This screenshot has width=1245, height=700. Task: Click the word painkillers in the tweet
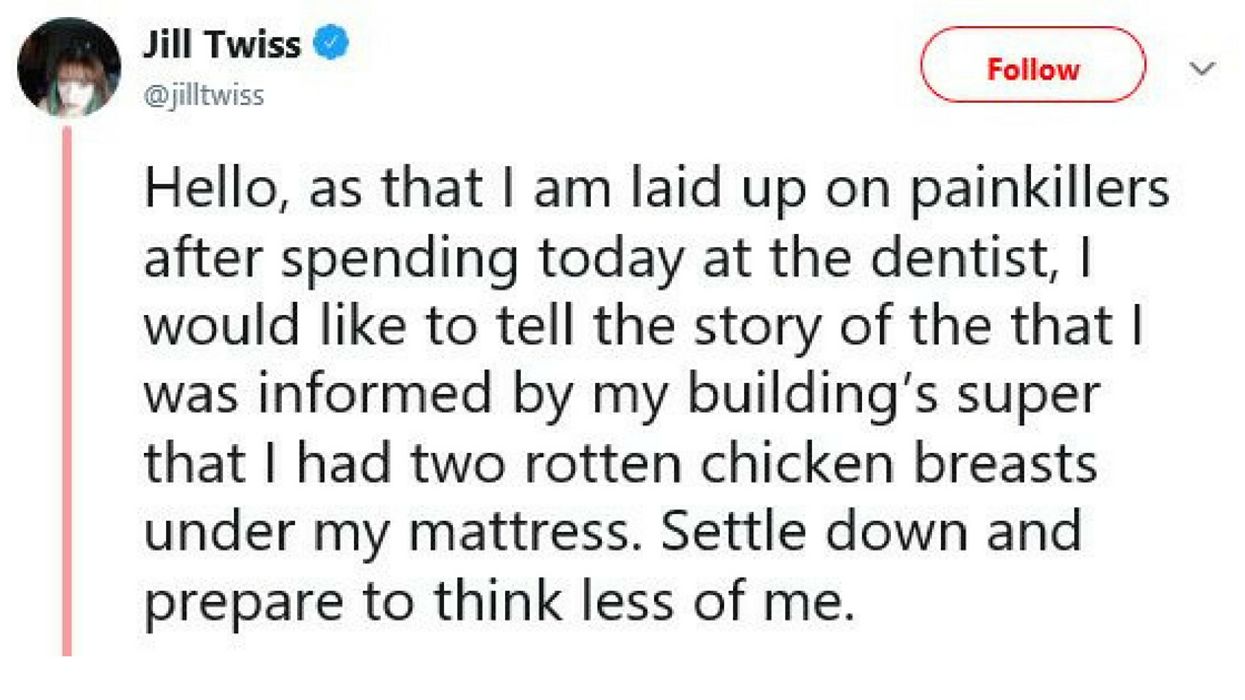(1042, 190)
